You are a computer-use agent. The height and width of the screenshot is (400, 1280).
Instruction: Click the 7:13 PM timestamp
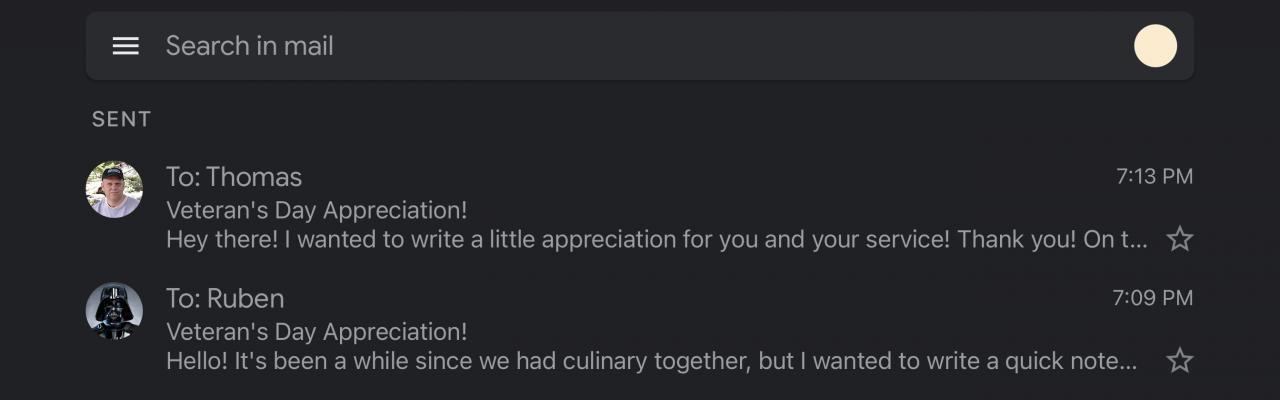coord(1154,177)
